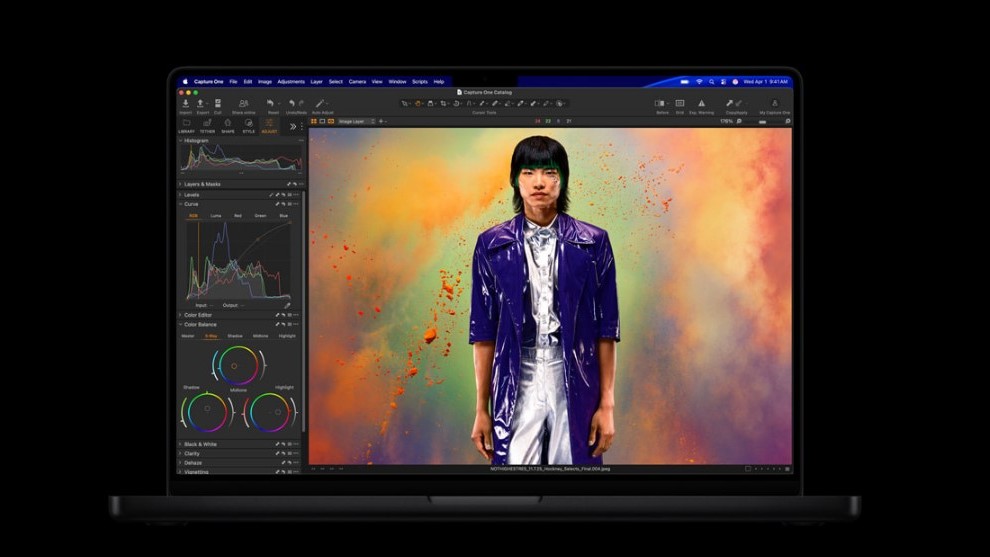Viewport: 990px width, 557px height.
Task: Click the Highlight color wheel
Action: (270, 412)
